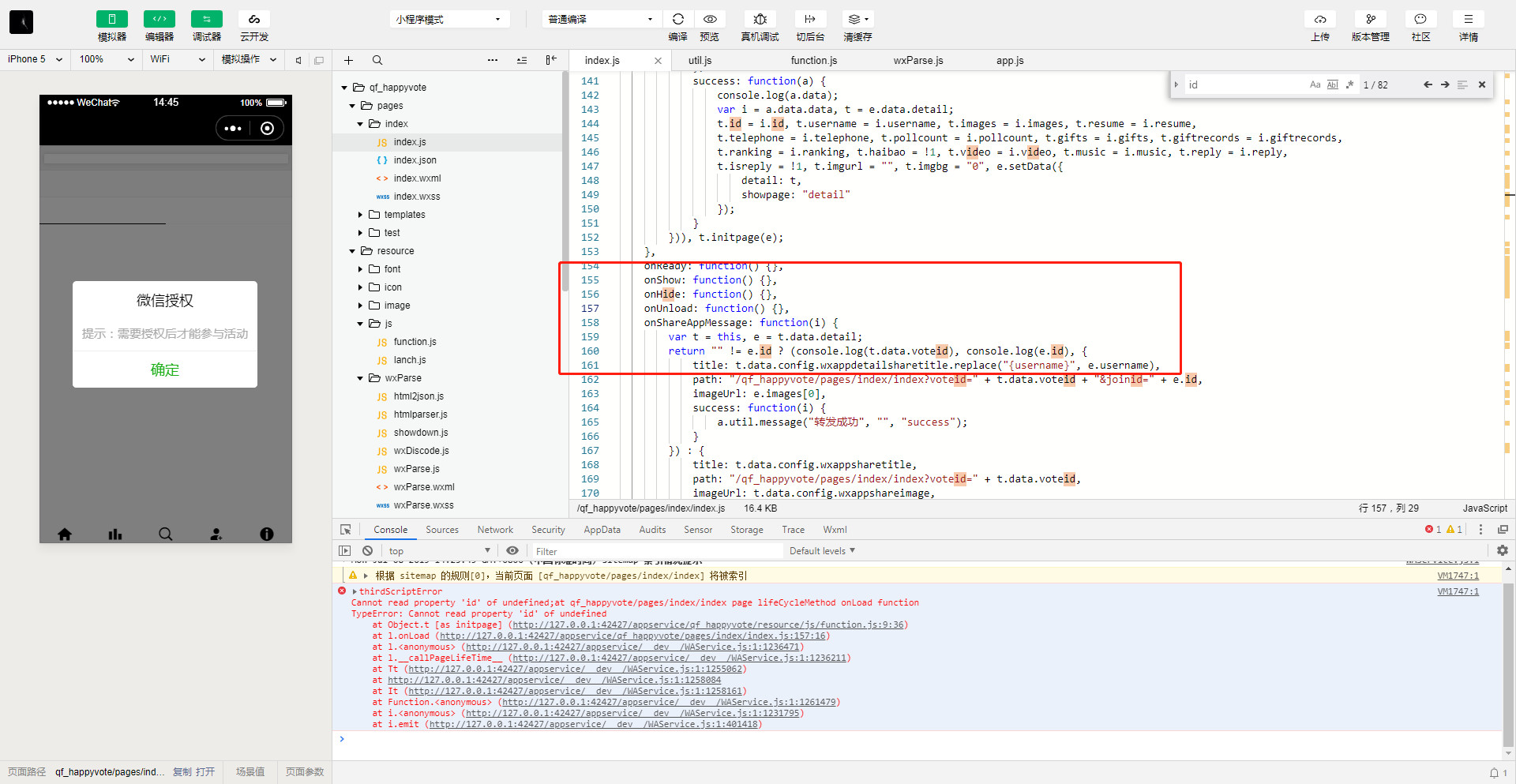Start 真机调试 remote debugging
Image resolution: width=1516 pixels, height=784 pixels.
point(760,20)
